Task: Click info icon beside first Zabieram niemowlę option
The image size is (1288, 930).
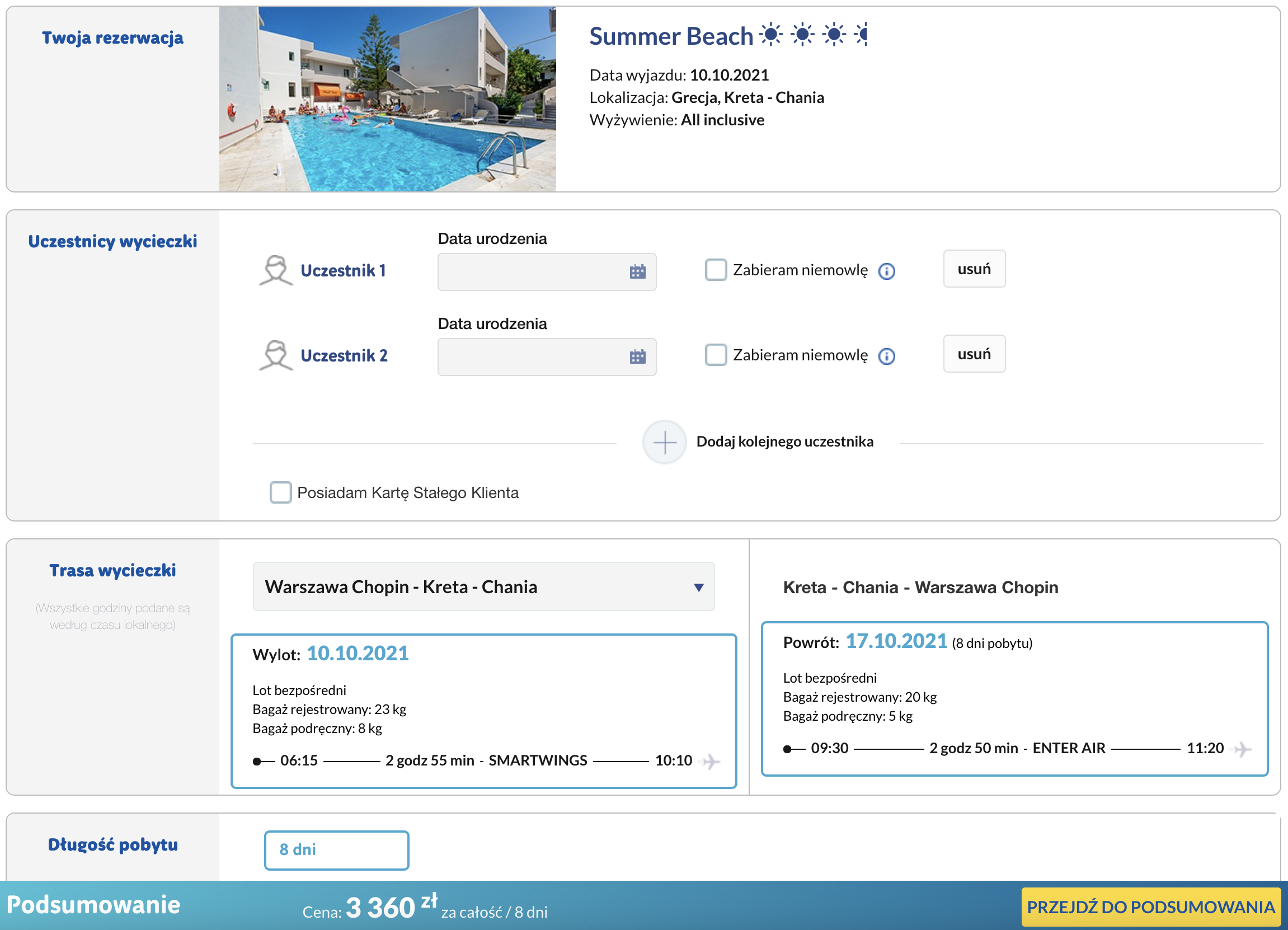Action: point(886,271)
